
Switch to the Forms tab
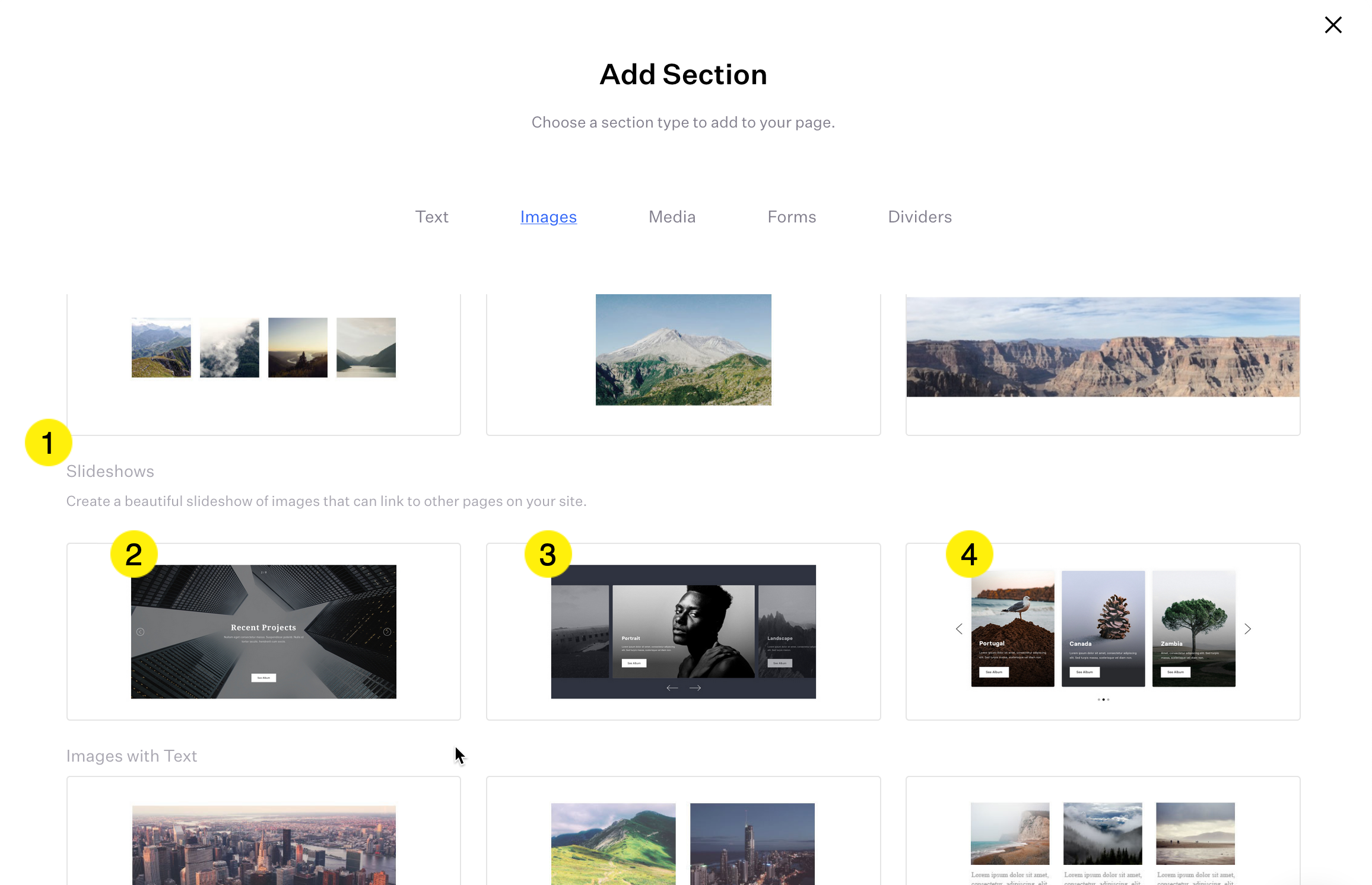pos(792,217)
